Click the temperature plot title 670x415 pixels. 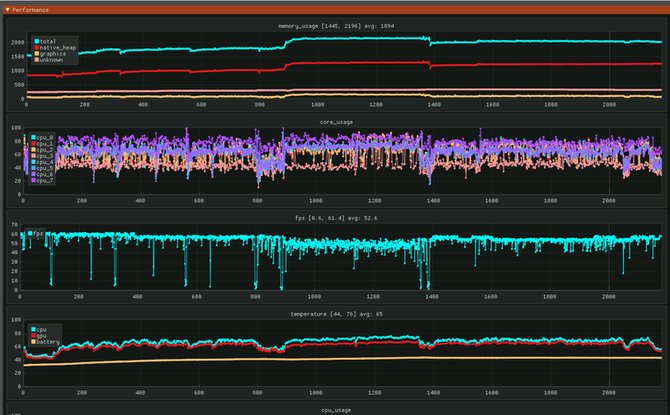[334, 313]
